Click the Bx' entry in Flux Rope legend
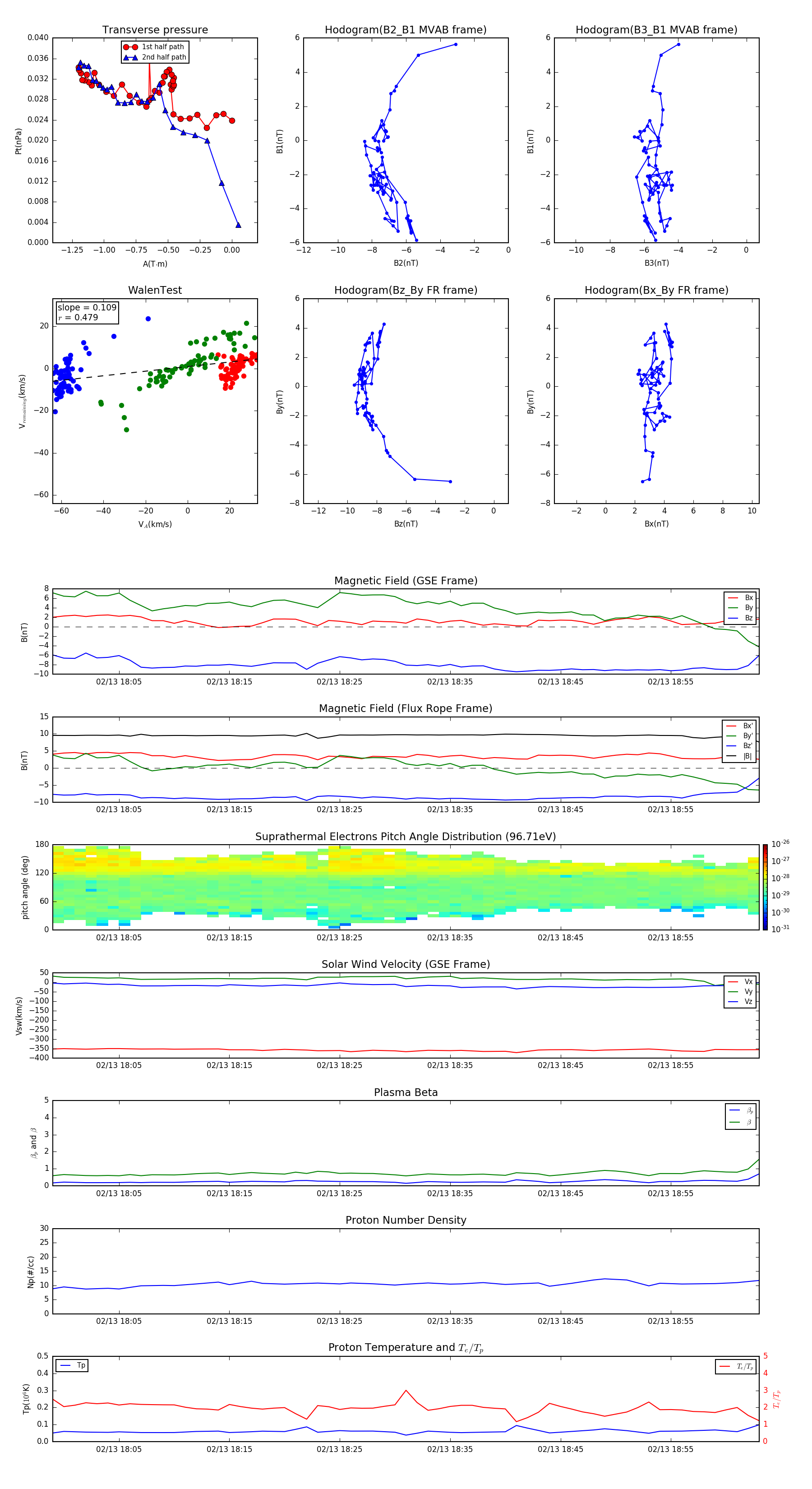The image size is (812, 1489). coord(739,726)
